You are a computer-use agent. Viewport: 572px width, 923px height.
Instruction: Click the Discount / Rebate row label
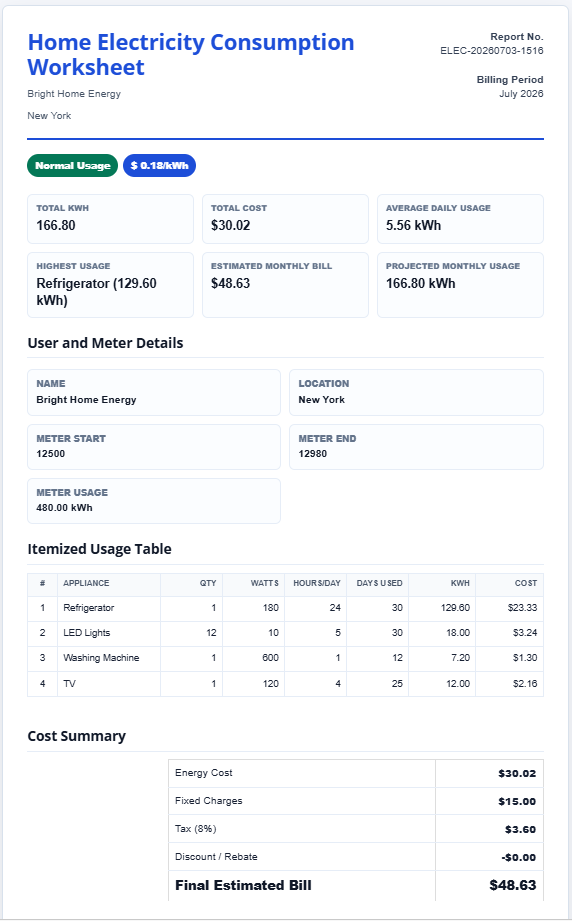click(216, 857)
